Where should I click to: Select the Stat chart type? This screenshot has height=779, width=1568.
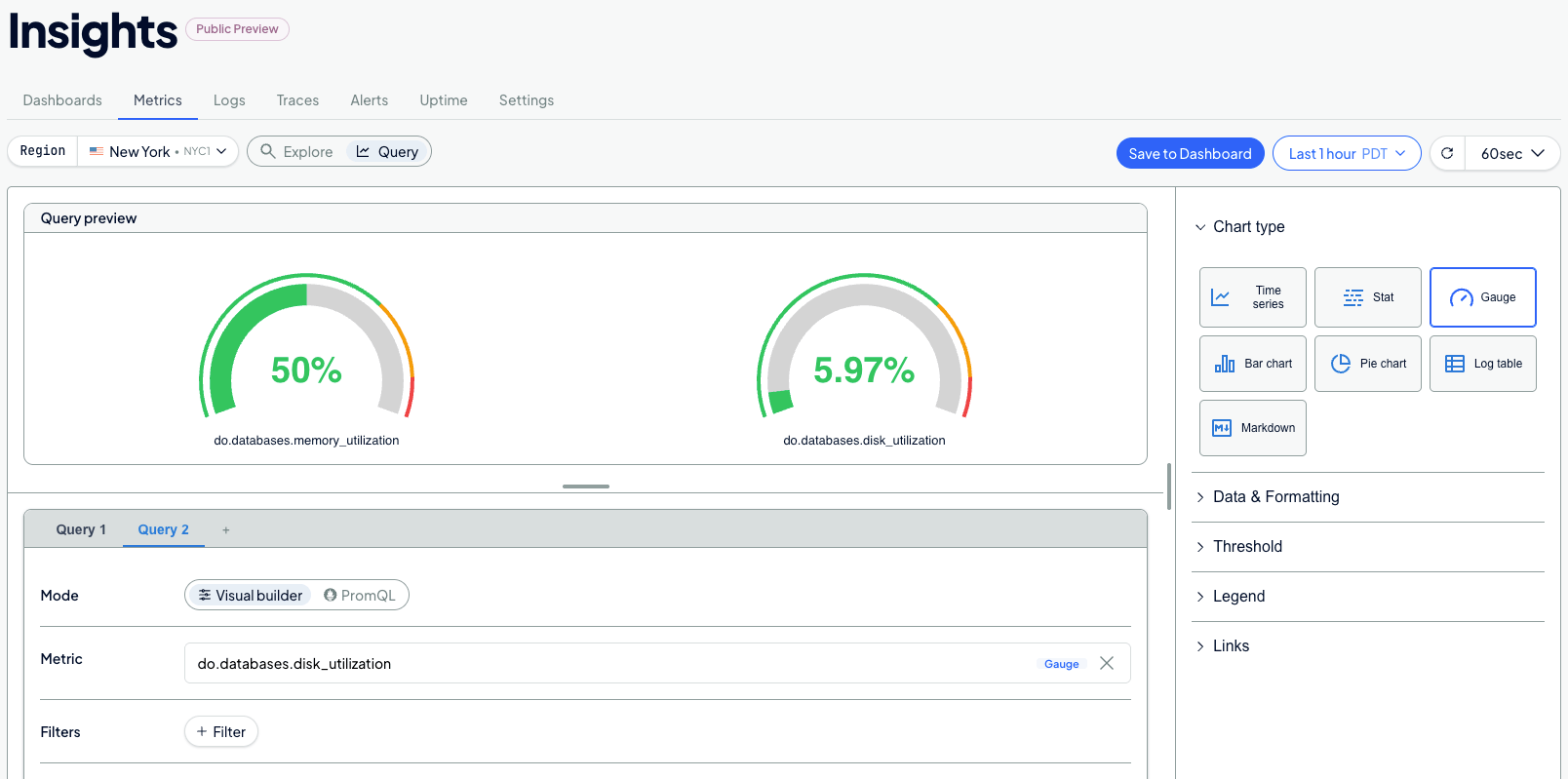(1368, 297)
